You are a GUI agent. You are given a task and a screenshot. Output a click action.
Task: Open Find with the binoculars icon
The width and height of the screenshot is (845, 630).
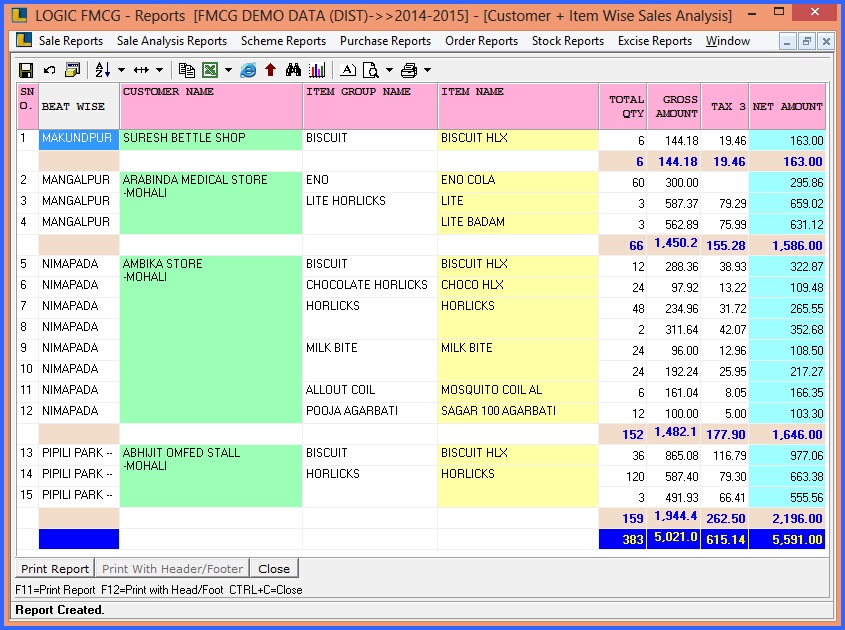(294, 70)
